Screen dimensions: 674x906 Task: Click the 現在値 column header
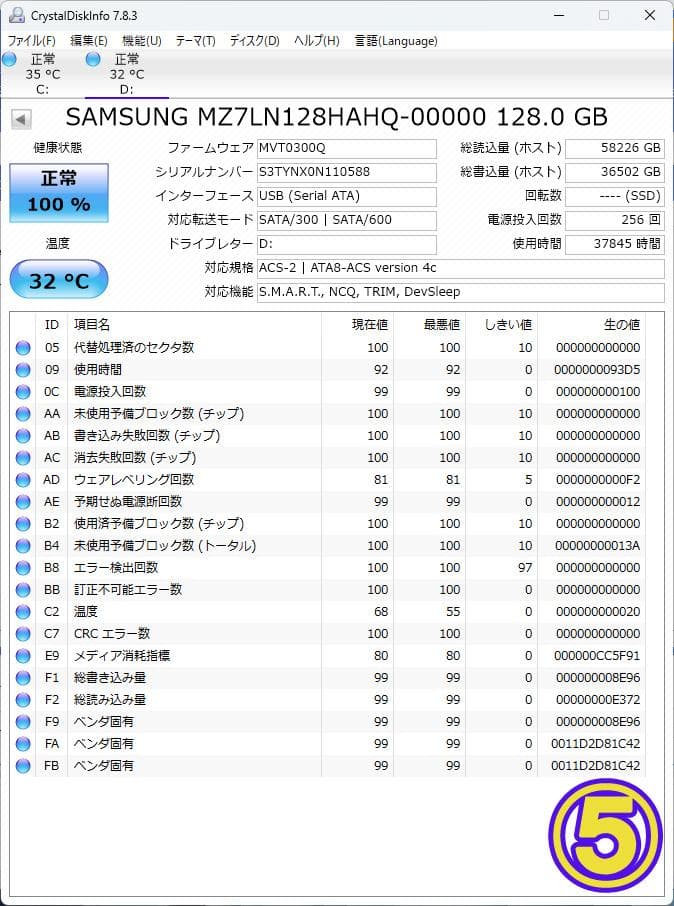pyautogui.click(x=357, y=325)
